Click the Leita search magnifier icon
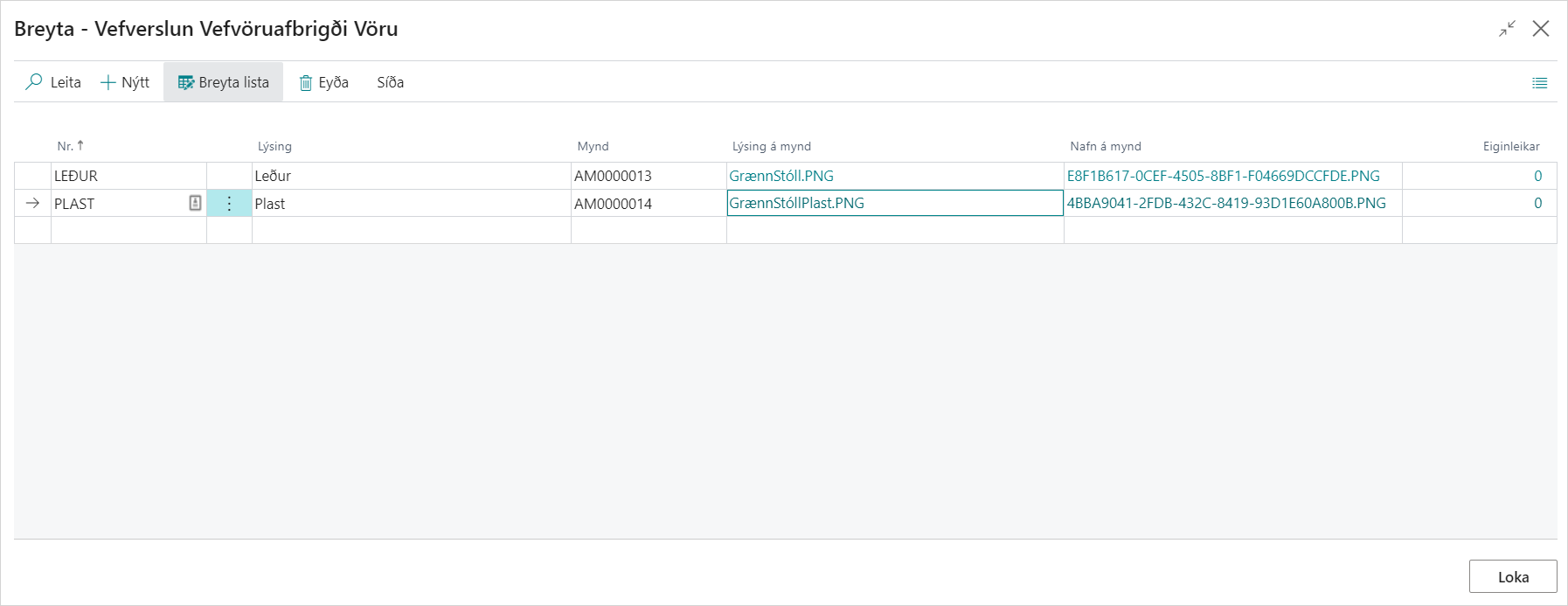The height and width of the screenshot is (606, 1568). click(34, 82)
